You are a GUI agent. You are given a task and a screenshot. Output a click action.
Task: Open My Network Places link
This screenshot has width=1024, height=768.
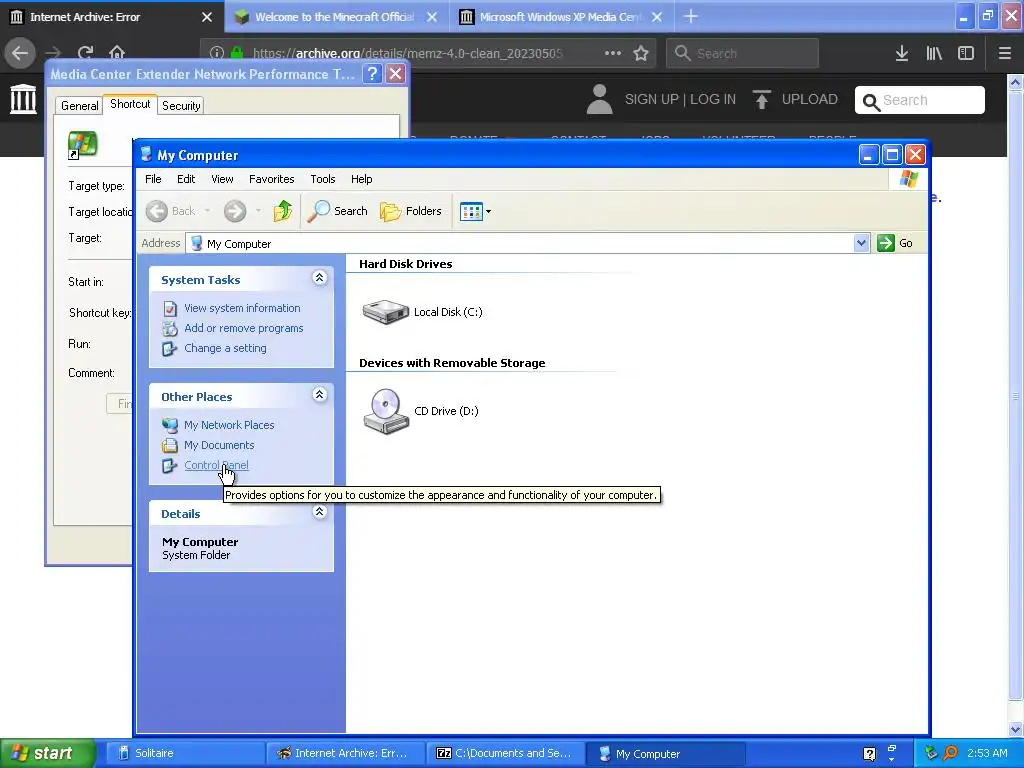tap(229, 425)
